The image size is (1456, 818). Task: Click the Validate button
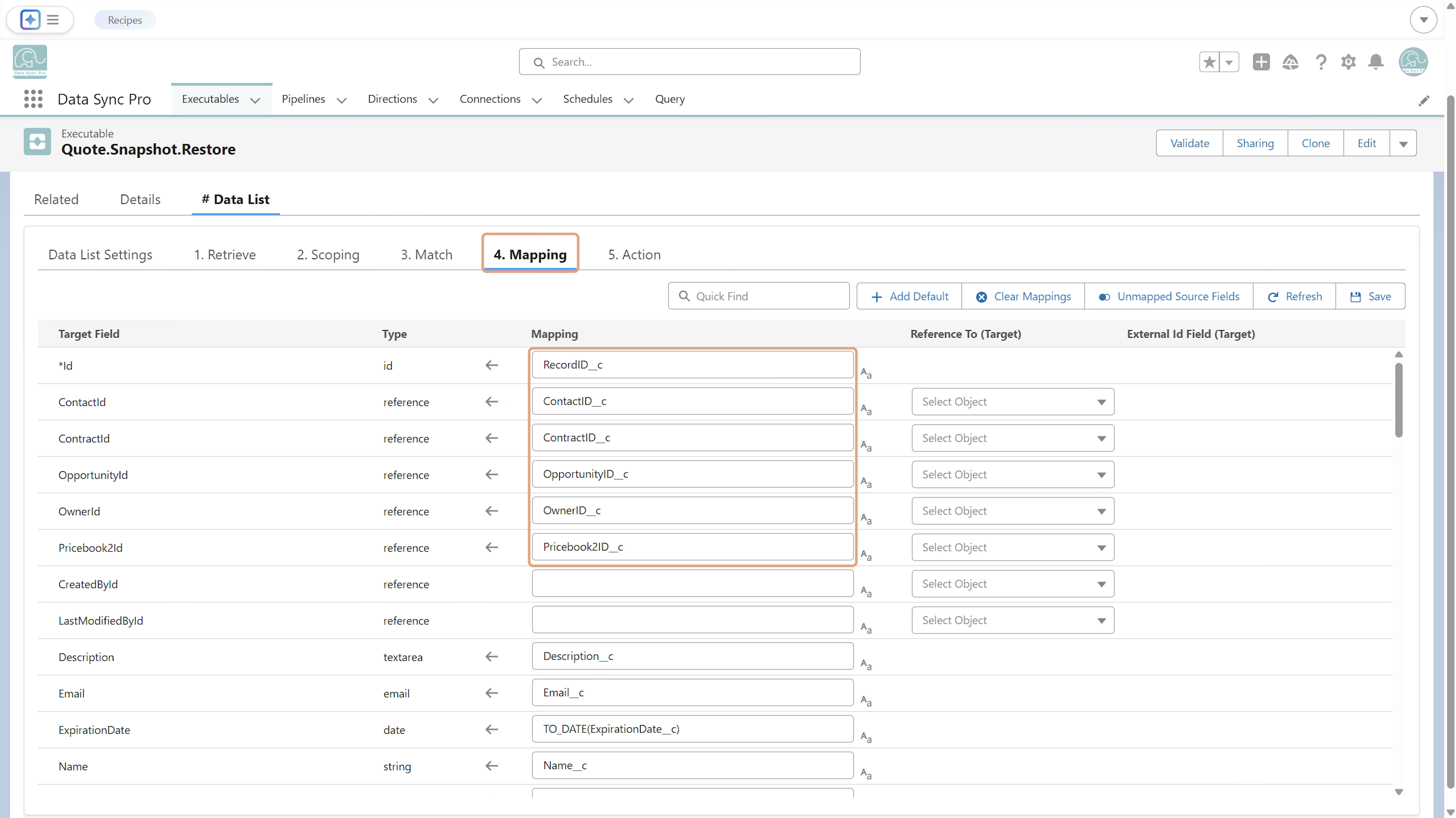(1189, 143)
